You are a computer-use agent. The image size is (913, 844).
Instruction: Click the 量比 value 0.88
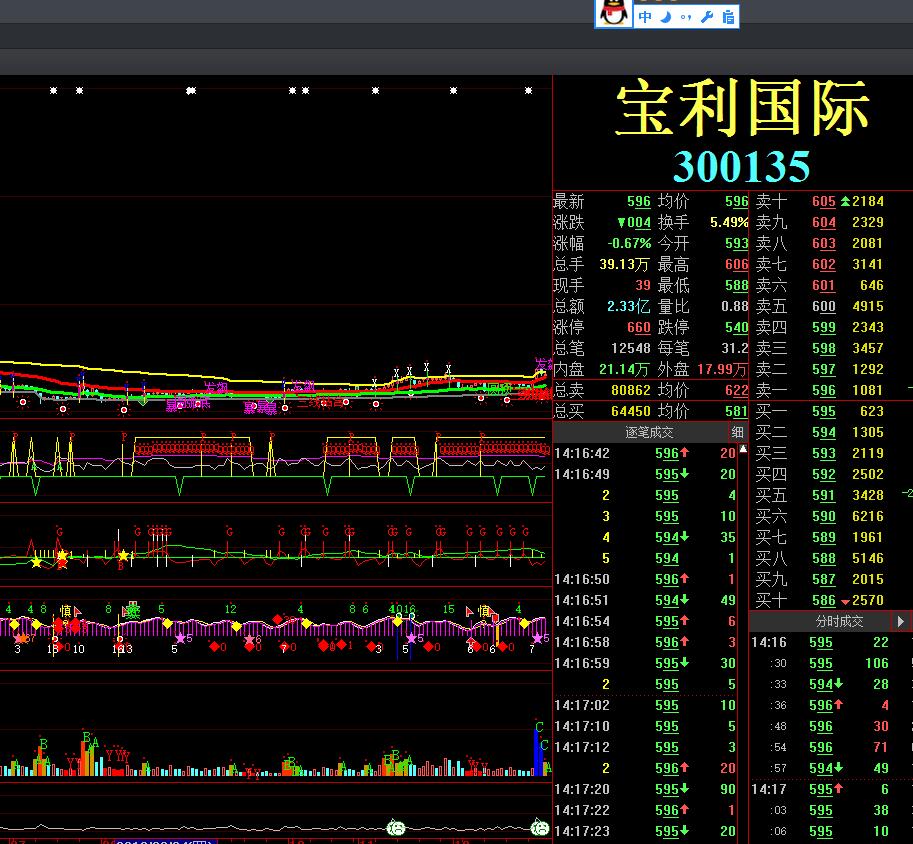(x=735, y=306)
